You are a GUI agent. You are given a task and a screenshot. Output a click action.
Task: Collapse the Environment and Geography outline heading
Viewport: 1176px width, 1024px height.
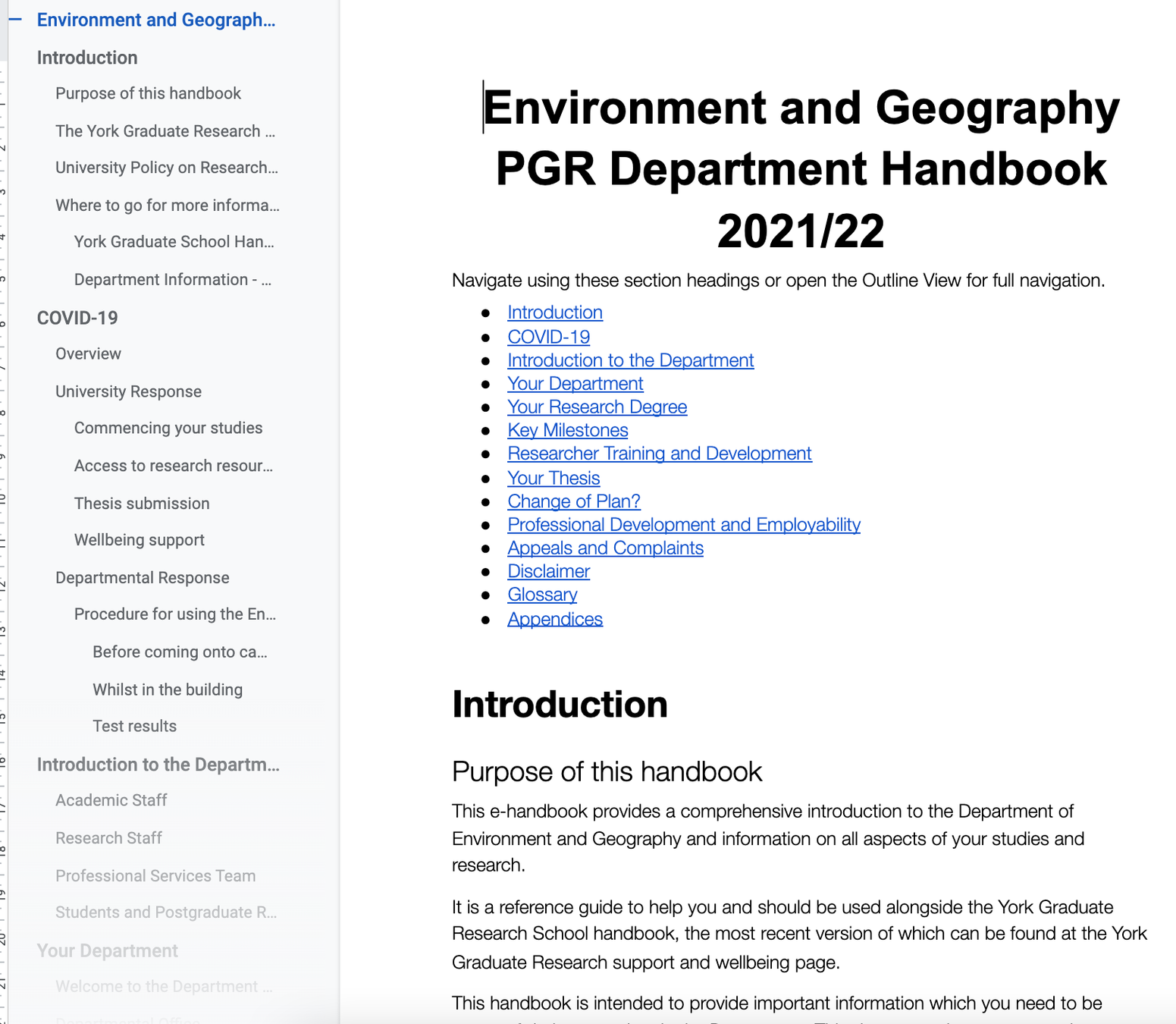click(x=15, y=20)
